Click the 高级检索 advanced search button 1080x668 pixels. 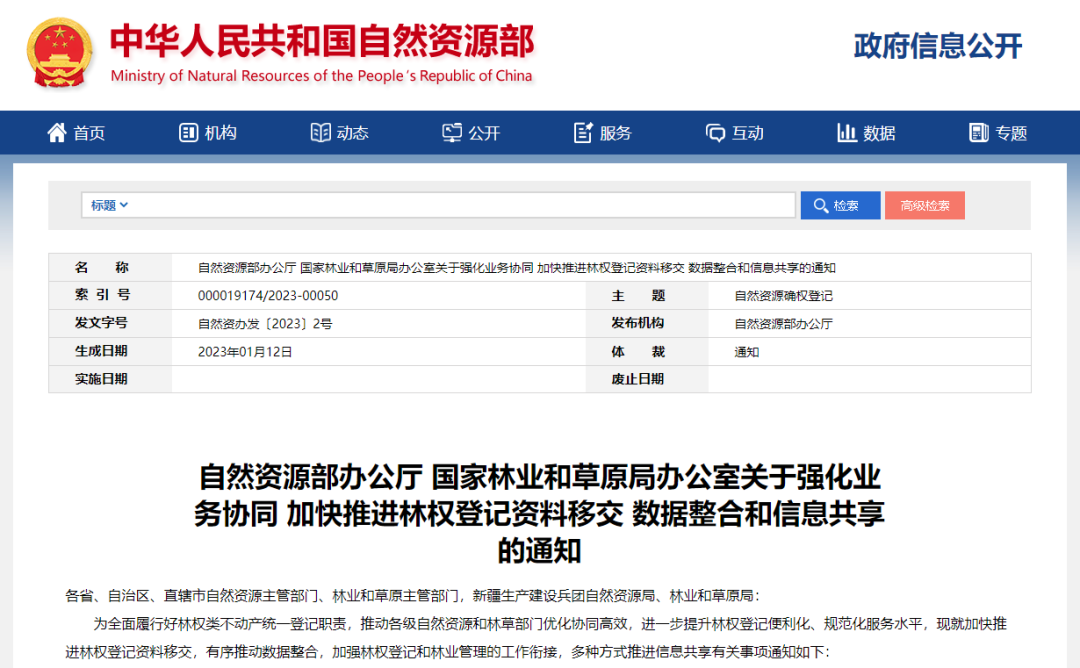[x=925, y=205]
